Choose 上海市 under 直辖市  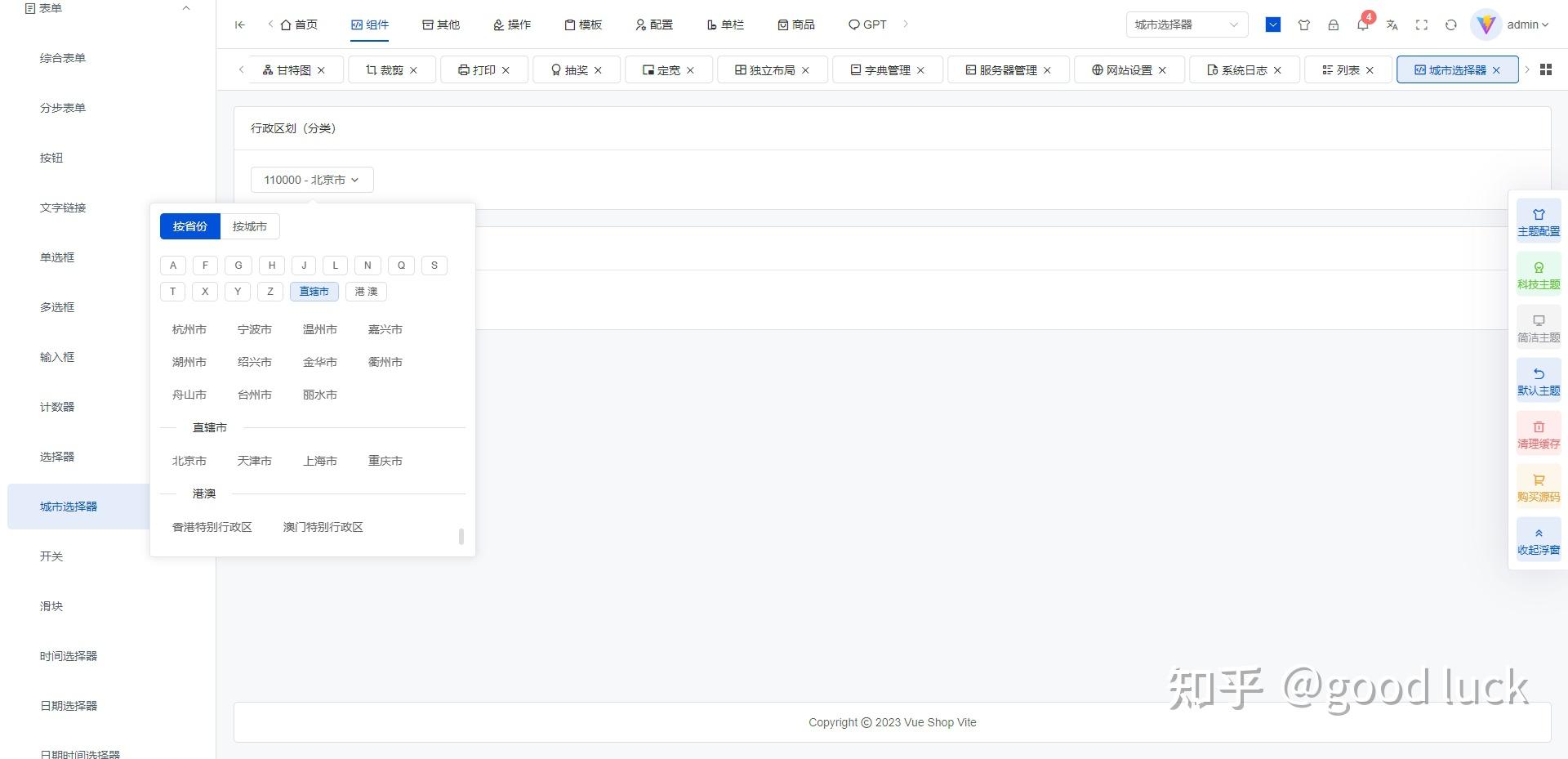(320, 461)
